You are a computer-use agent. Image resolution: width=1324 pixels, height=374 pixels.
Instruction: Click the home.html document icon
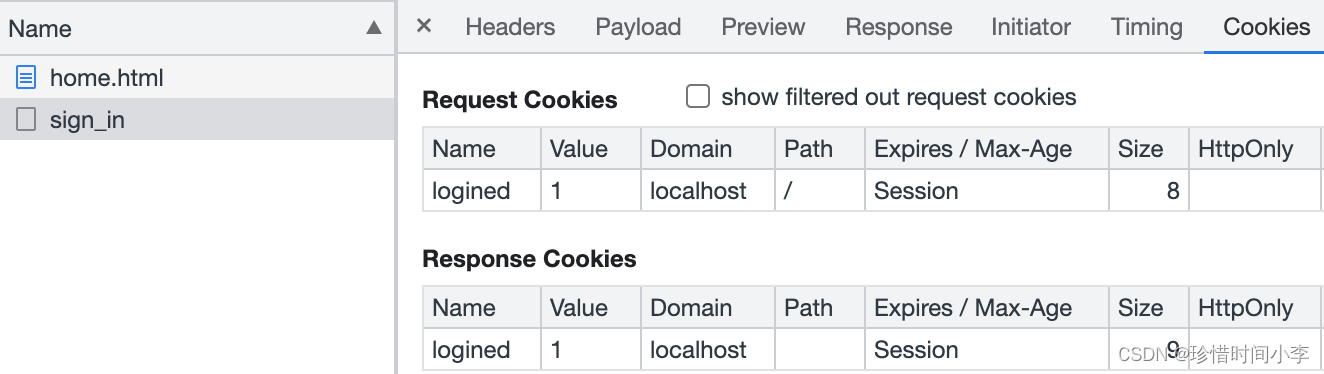coord(27,77)
